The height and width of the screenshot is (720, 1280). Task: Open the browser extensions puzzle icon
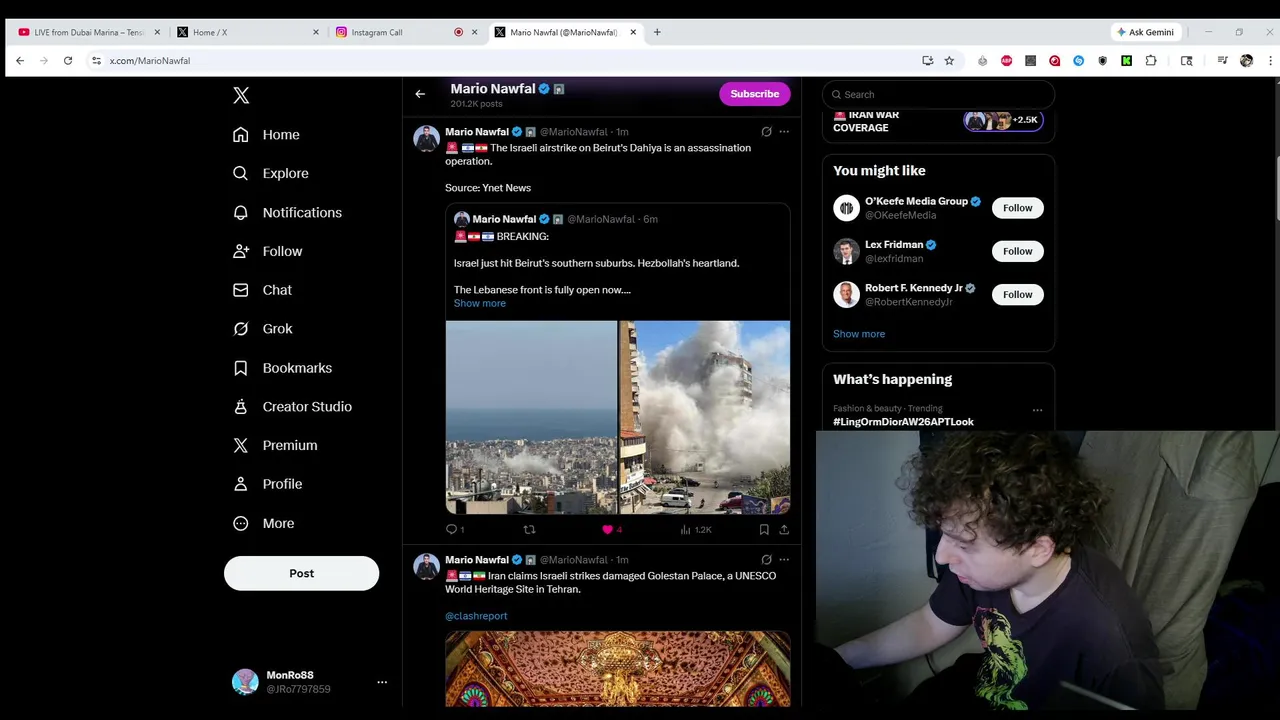[1151, 61]
